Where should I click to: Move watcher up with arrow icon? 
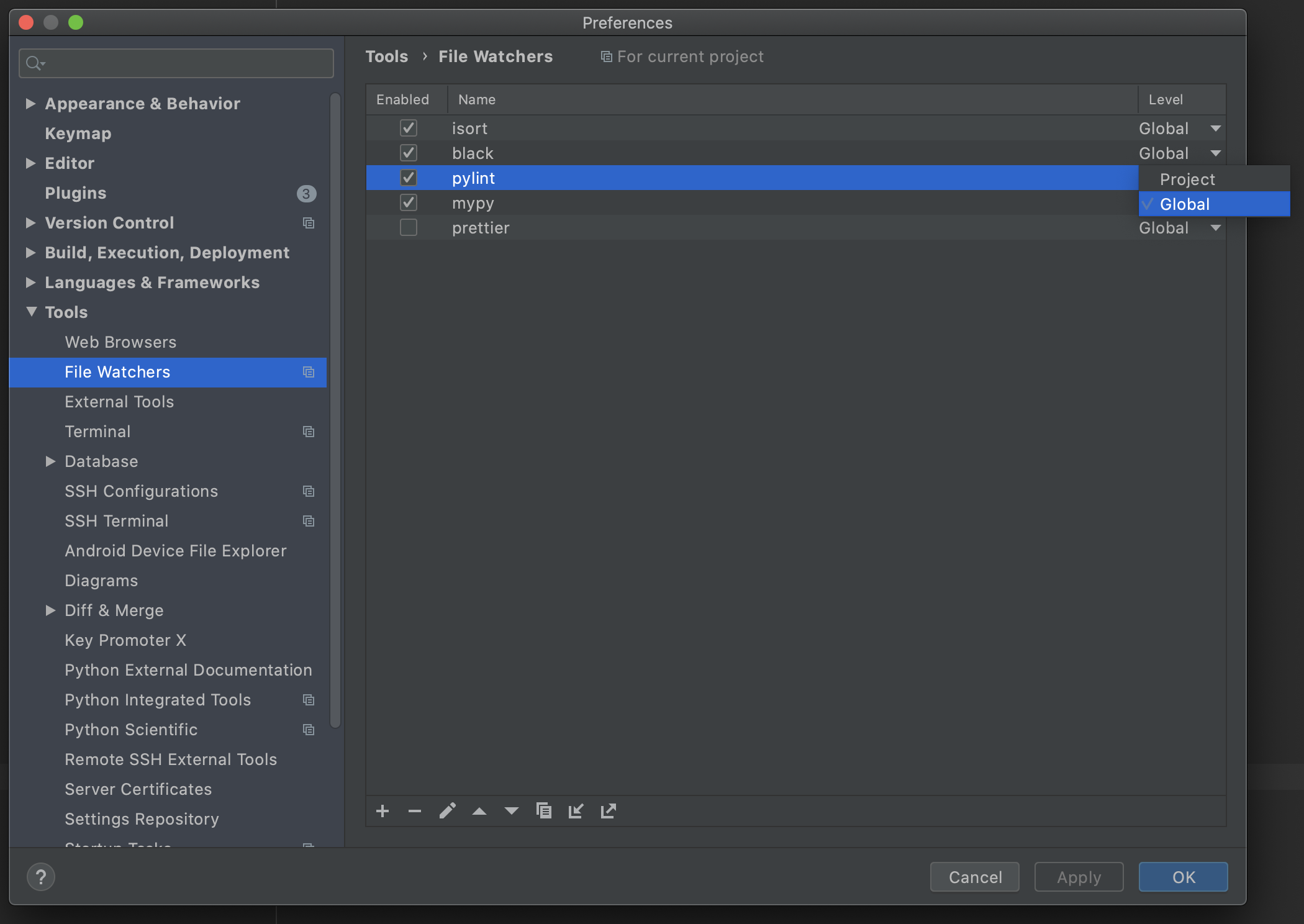pos(479,811)
